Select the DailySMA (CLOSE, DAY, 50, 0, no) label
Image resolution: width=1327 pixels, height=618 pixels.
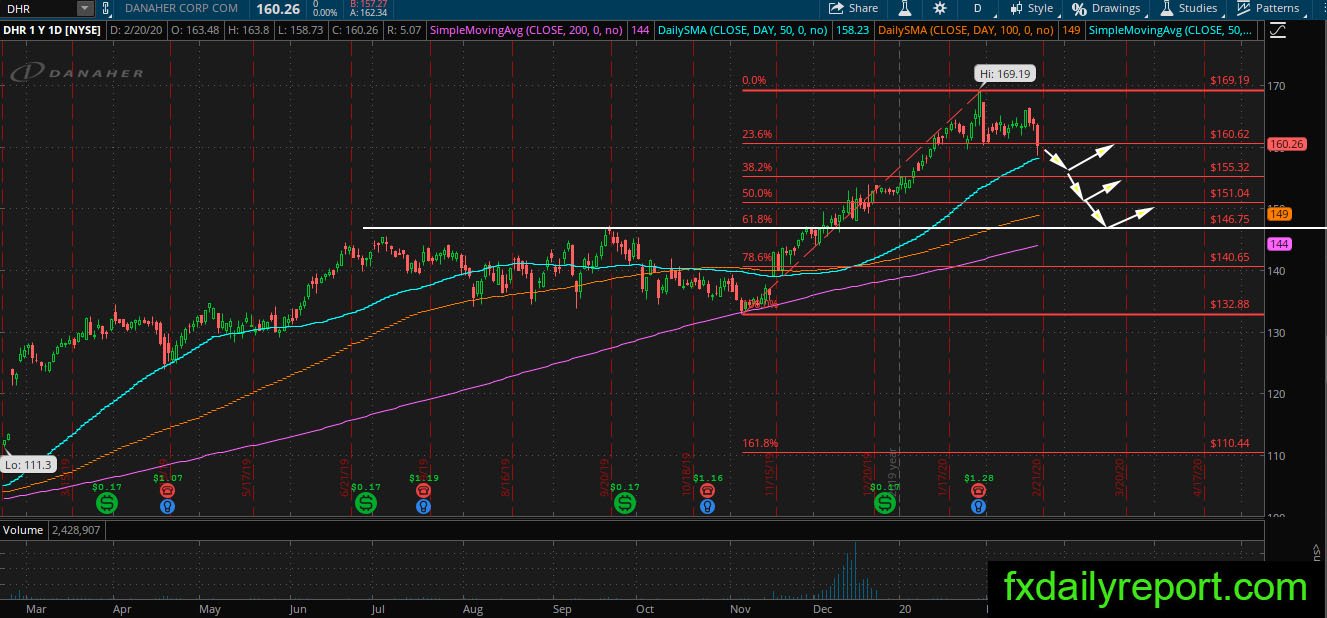742,31
